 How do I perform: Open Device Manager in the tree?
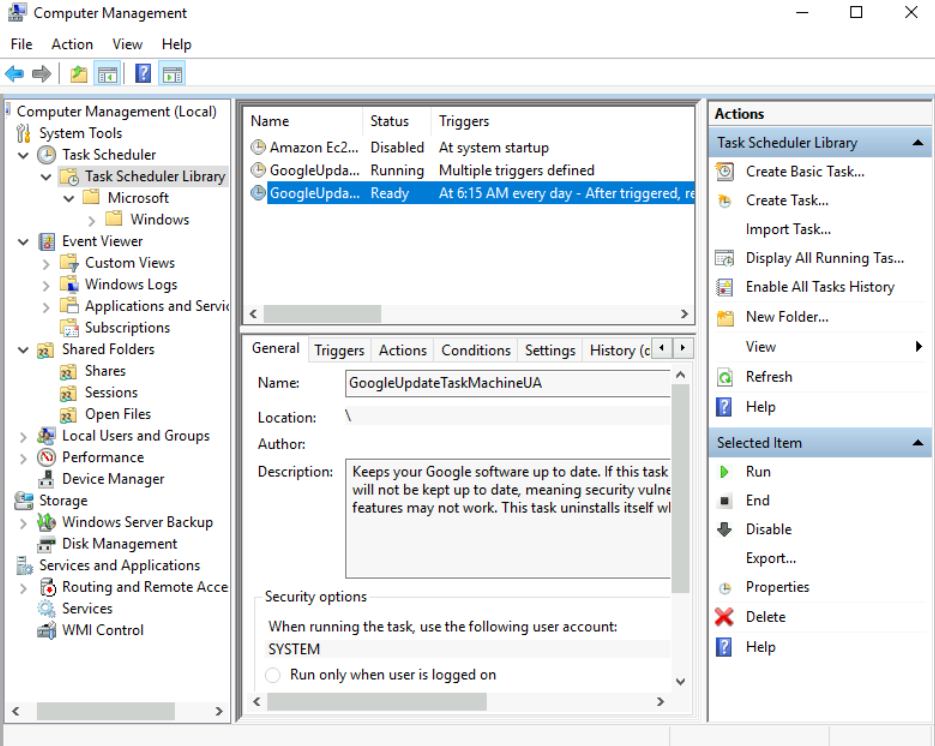click(x=112, y=479)
